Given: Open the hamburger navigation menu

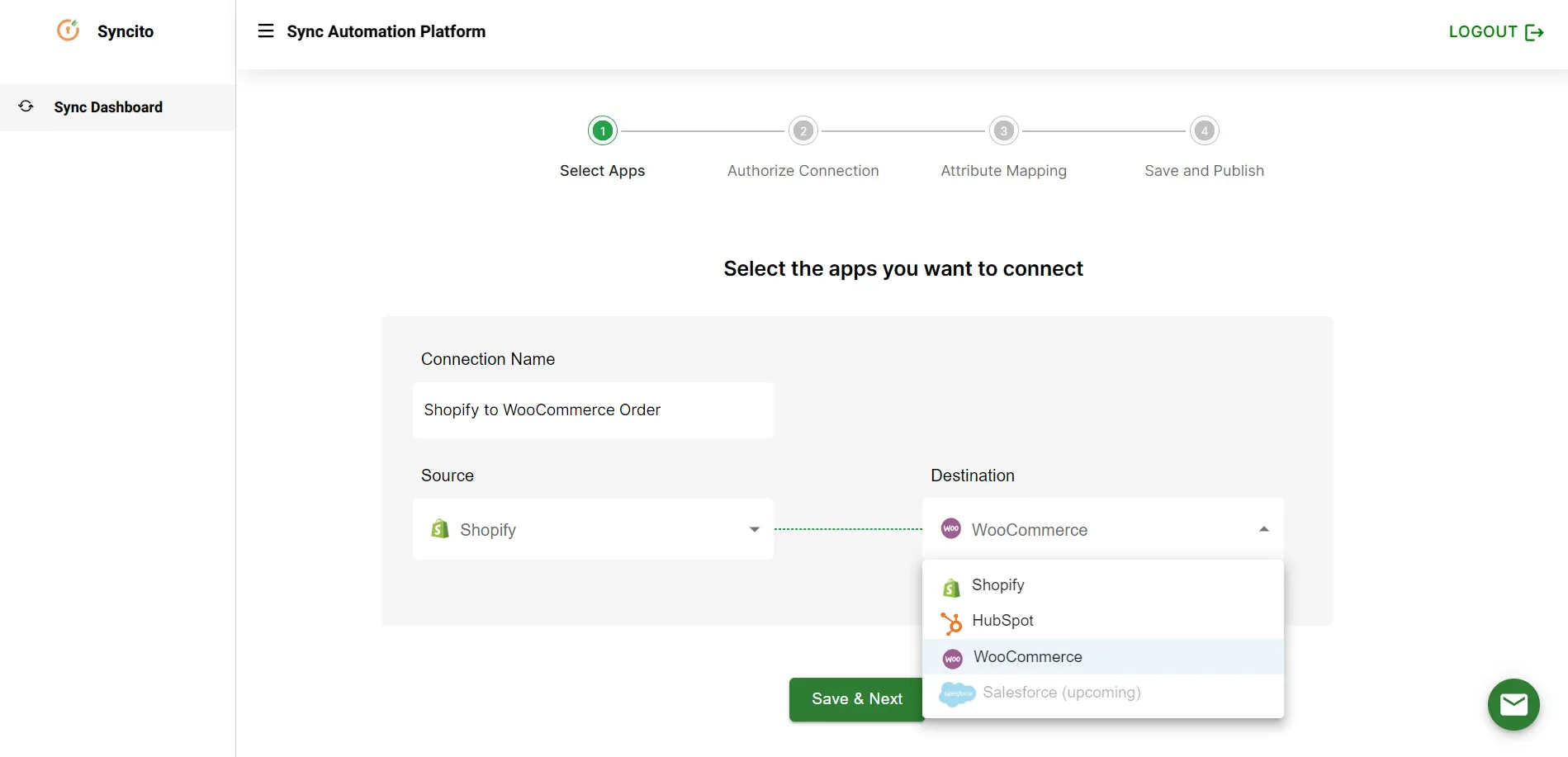Looking at the screenshot, I should [265, 31].
